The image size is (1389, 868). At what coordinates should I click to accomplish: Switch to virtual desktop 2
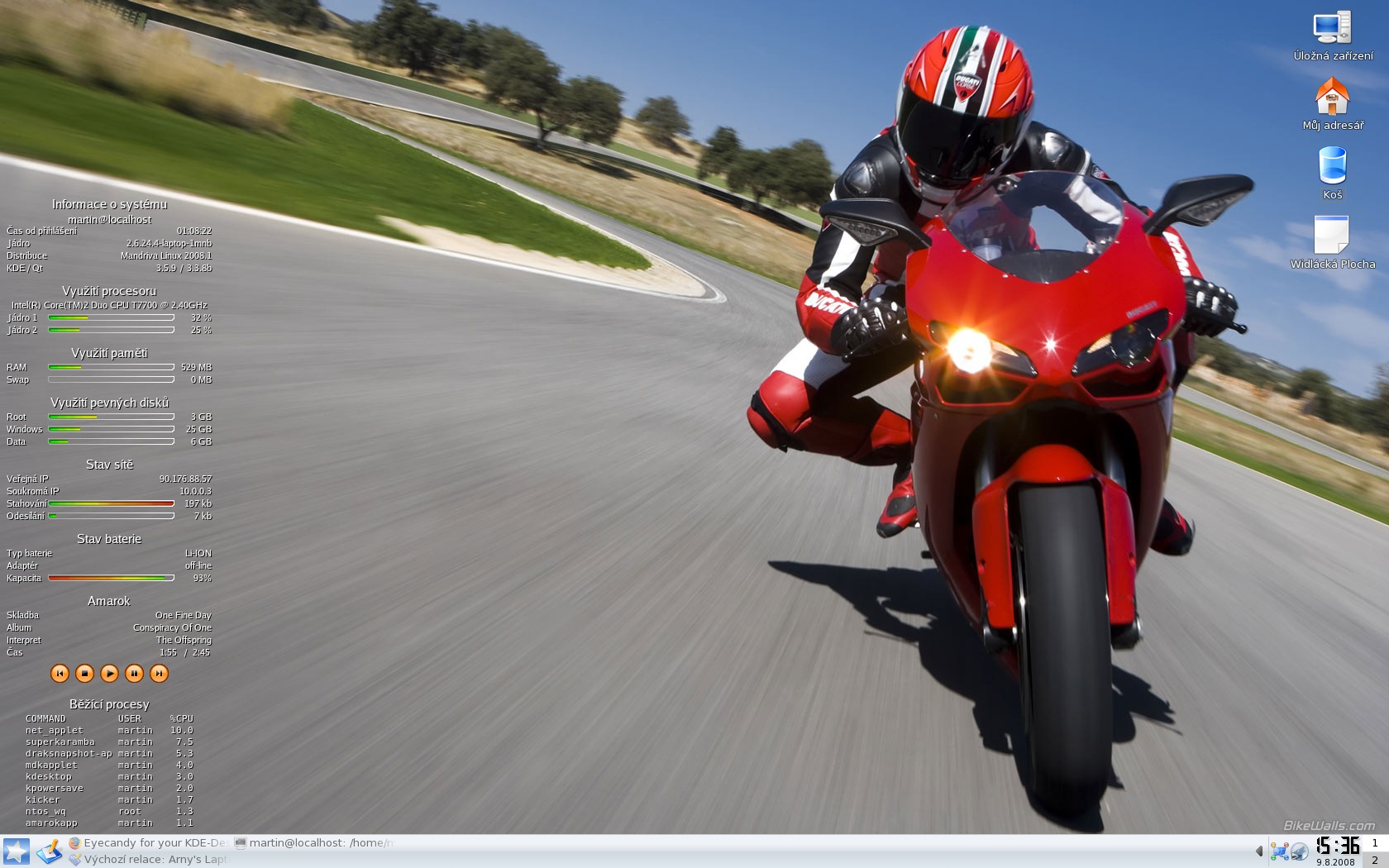tap(1375, 860)
